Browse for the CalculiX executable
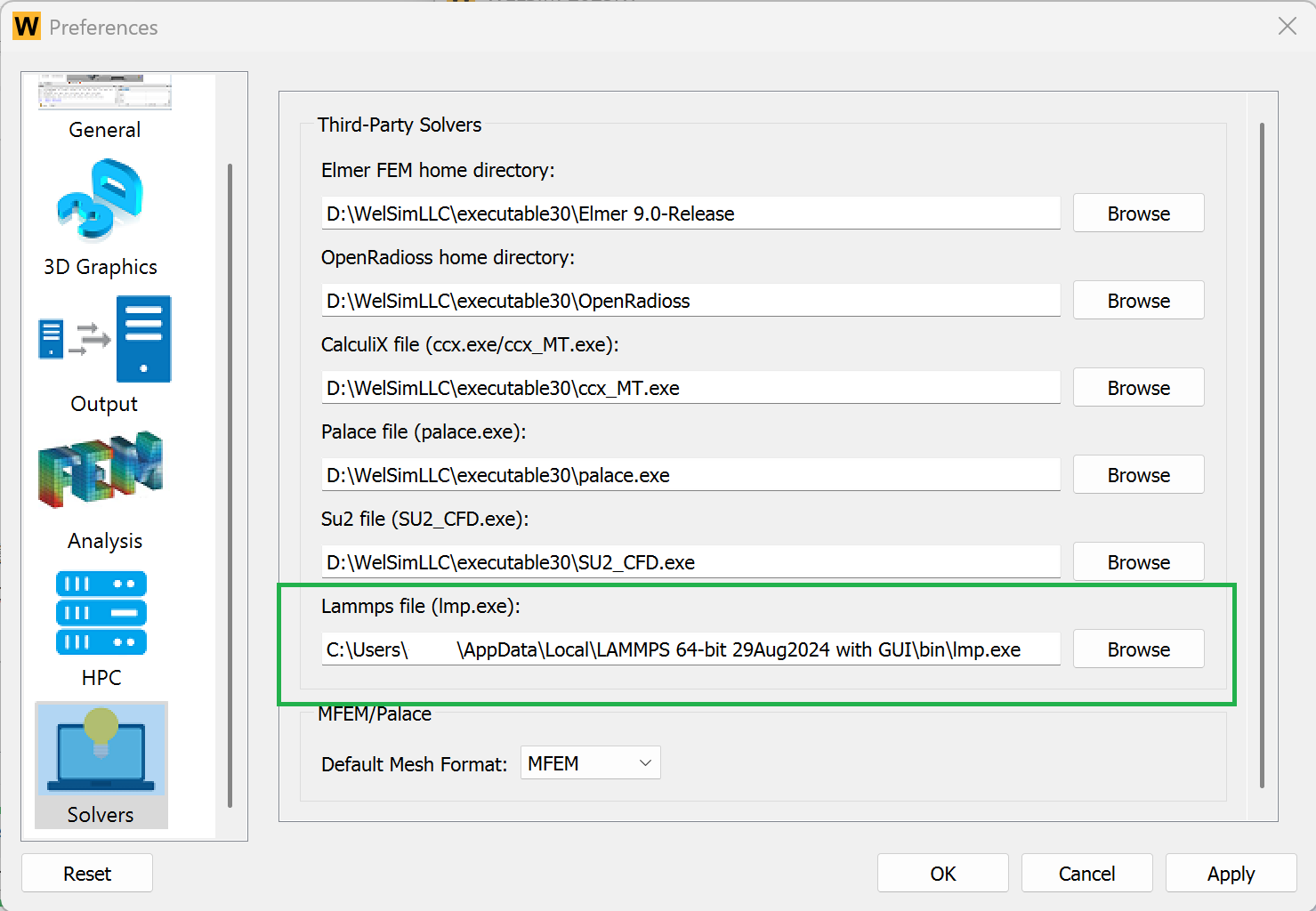 pos(1138,387)
